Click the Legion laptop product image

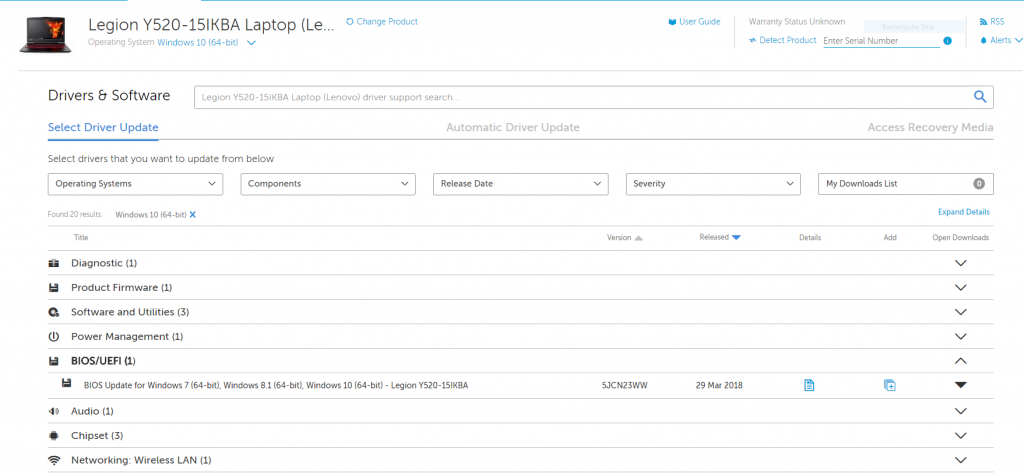tap(47, 33)
